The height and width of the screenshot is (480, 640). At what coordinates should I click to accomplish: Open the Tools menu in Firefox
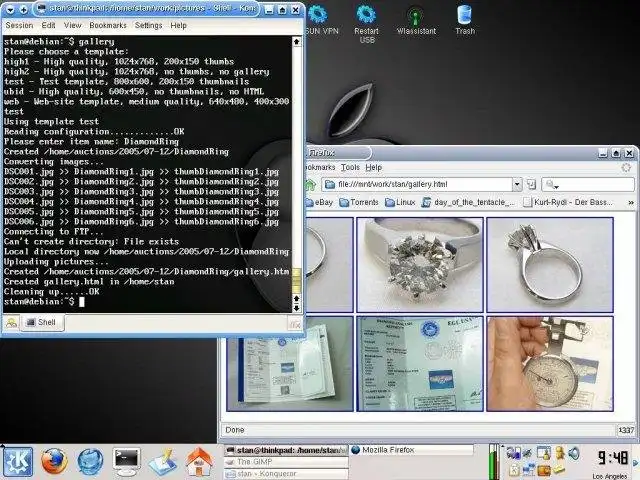click(x=350, y=167)
